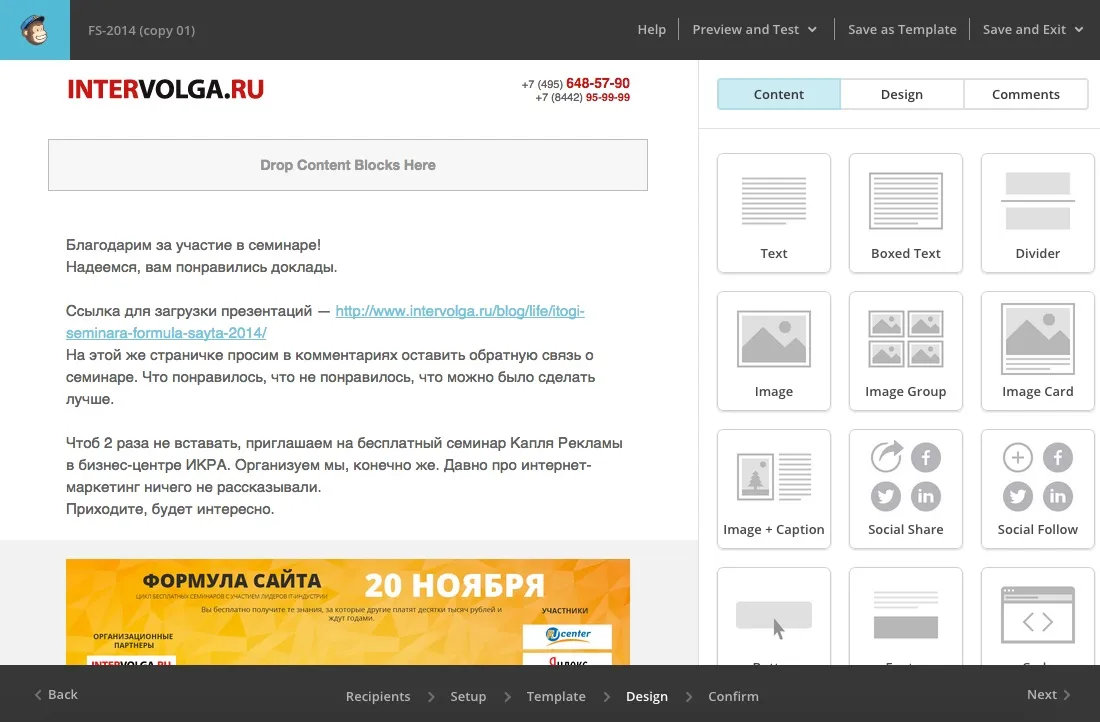The width and height of the screenshot is (1100, 722).
Task: Click the Drop Content Blocks Here area
Action: pyautogui.click(x=348, y=165)
